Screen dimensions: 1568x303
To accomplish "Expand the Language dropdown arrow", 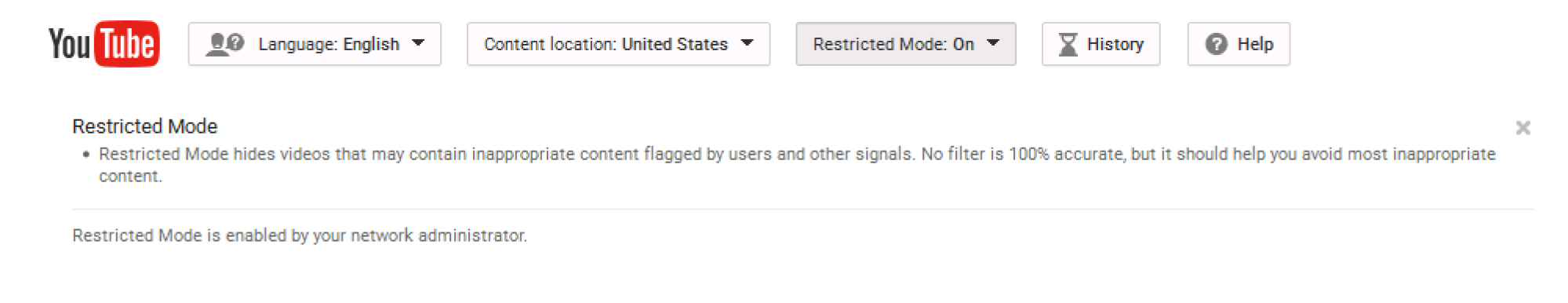I will (418, 43).
